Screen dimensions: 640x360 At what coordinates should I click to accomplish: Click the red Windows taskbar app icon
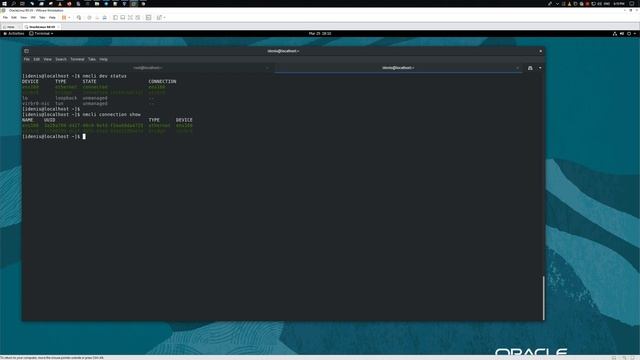(69, 4)
